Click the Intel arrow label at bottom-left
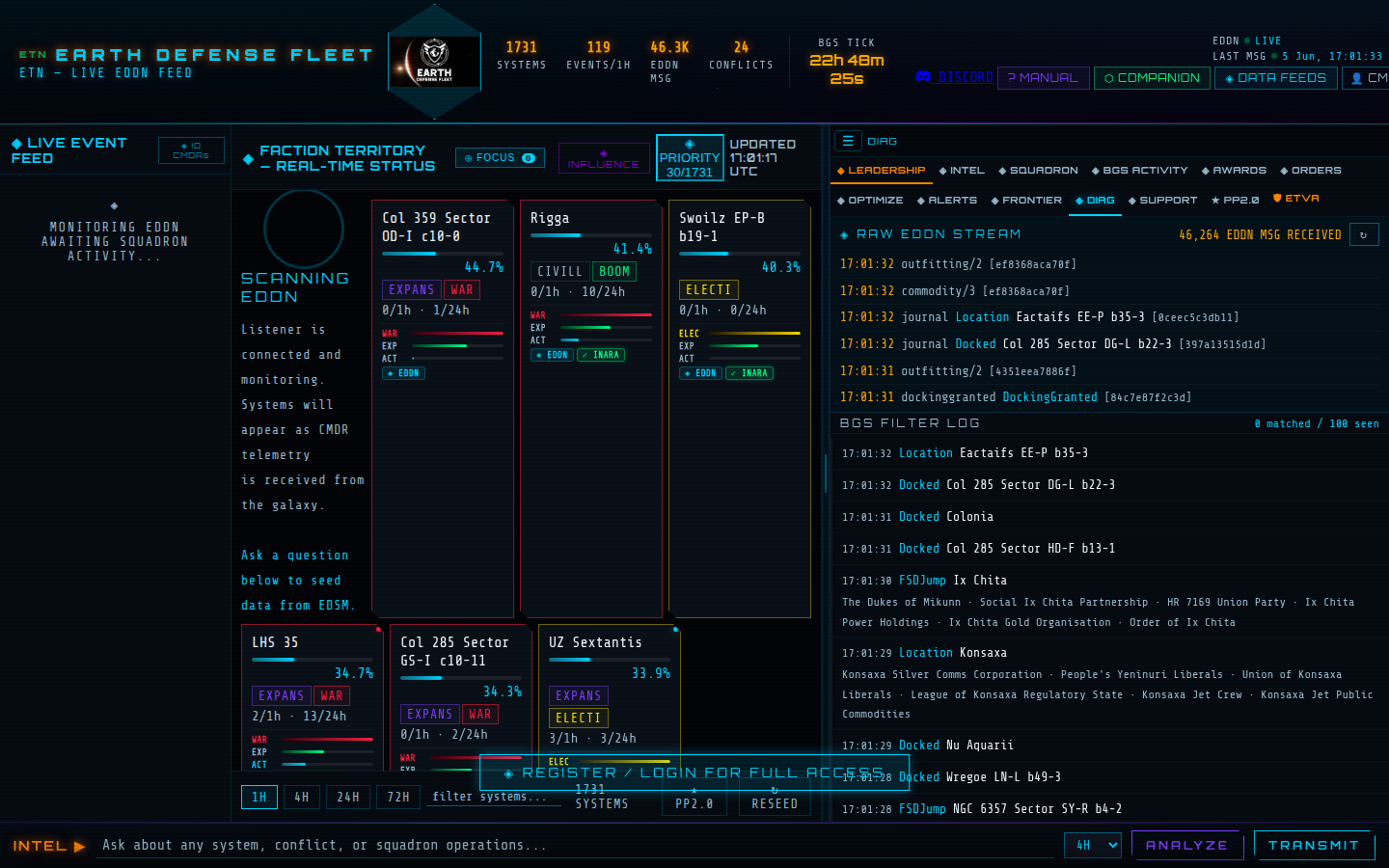This screenshot has height=868, width=1389. 49,846
